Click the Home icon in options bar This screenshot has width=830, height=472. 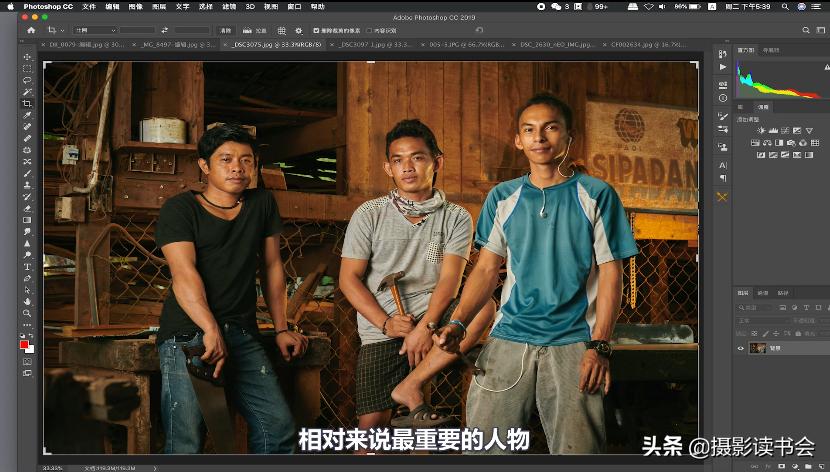[x=31, y=30]
